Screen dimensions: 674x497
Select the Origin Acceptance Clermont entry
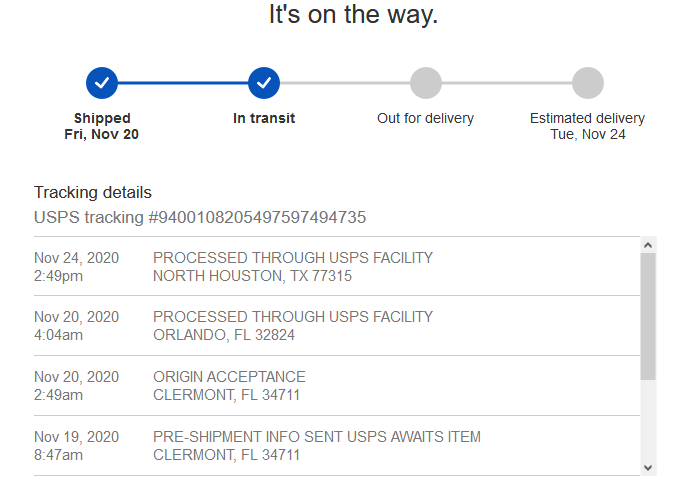337,386
